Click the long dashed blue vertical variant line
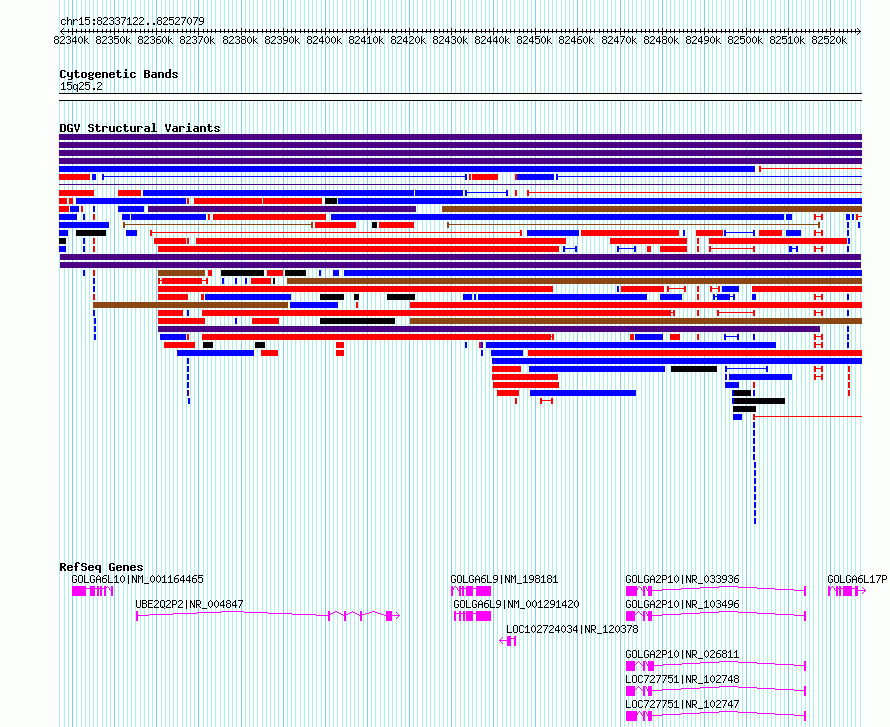 point(755,471)
